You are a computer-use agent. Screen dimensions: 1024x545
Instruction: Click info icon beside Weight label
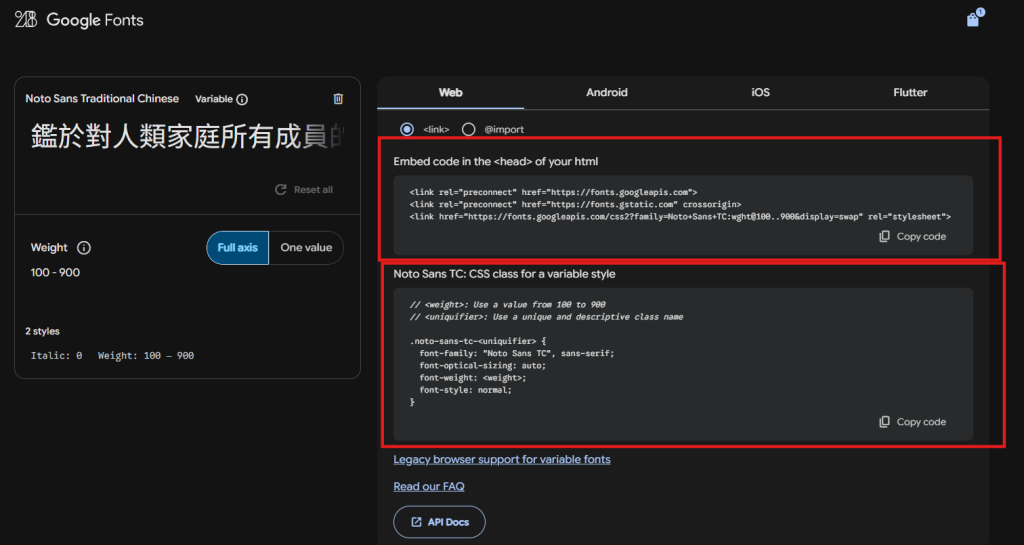(x=84, y=248)
